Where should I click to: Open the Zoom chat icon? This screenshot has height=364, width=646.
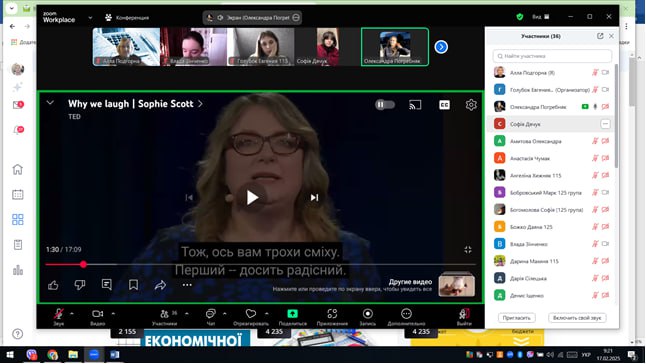pyautogui.click(x=211, y=314)
